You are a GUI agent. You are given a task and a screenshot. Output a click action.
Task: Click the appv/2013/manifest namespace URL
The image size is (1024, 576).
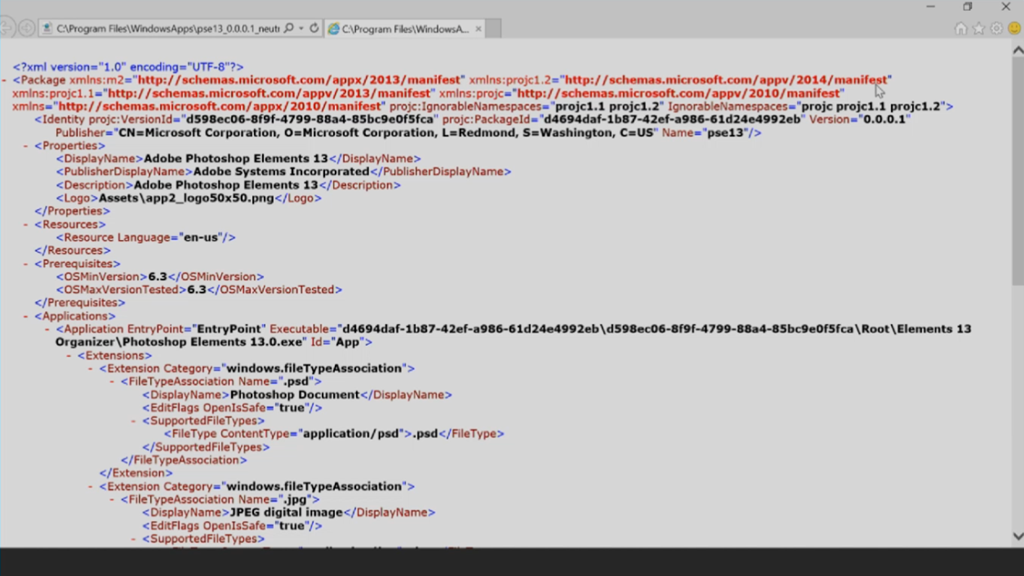tap(269, 93)
